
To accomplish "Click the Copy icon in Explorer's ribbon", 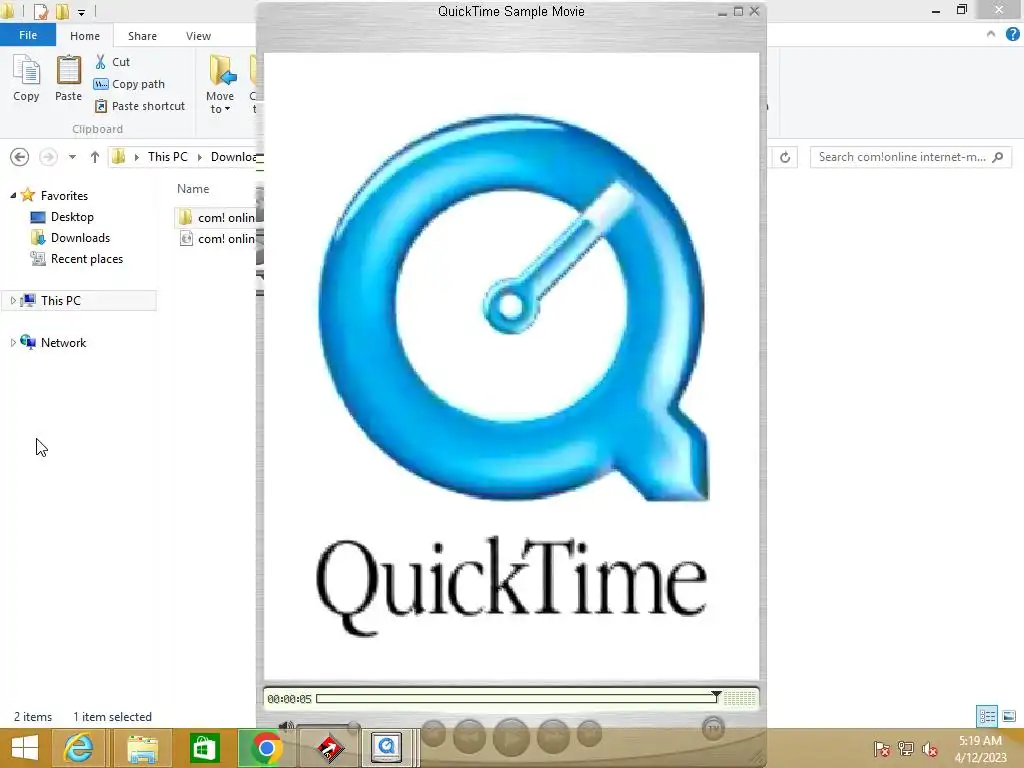I will 26,78.
